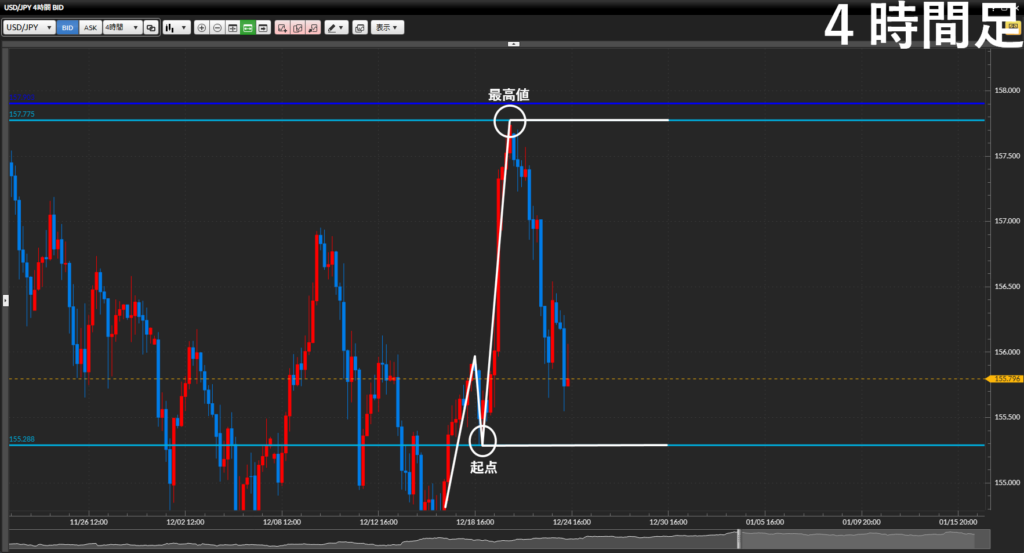Image resolution: width=1024 pixels, height=553 pixels.
Task: Open the candlestick chart type dropdown
Action: [176, 28]
